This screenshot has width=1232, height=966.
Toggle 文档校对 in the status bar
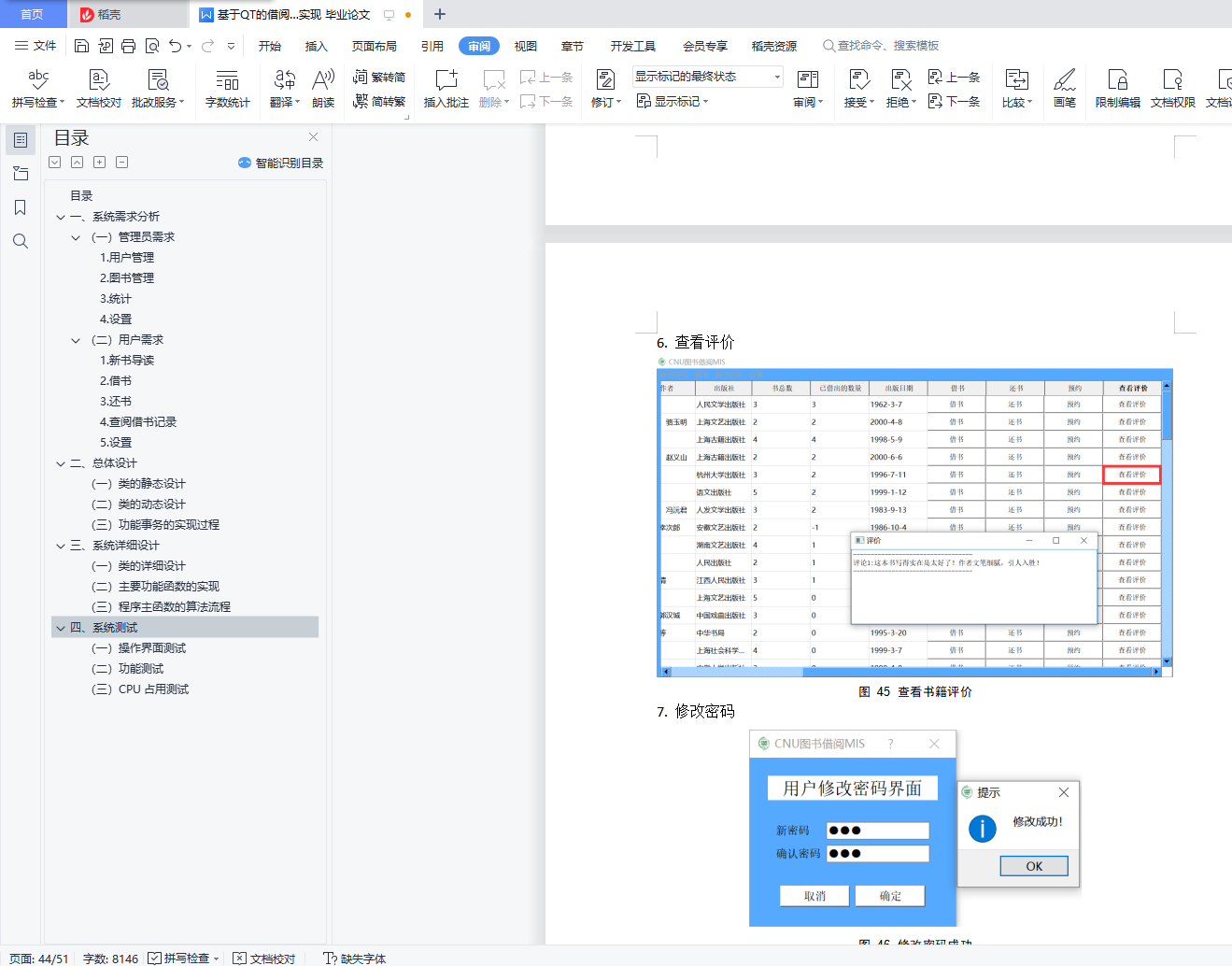pyautogui.click(x=264, y=959)
